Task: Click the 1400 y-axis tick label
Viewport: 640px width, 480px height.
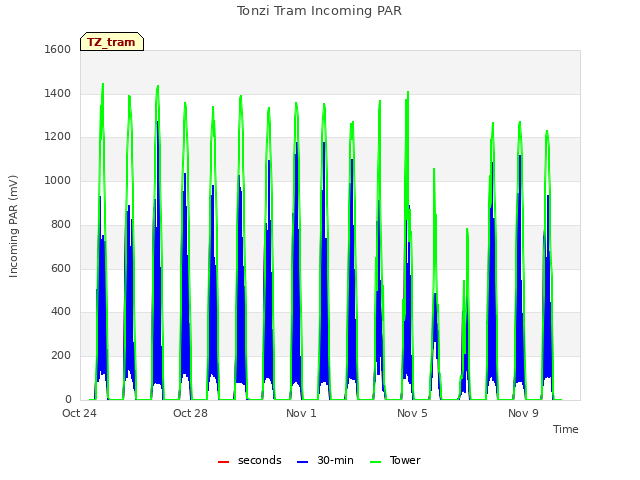Action: [58, 93]
